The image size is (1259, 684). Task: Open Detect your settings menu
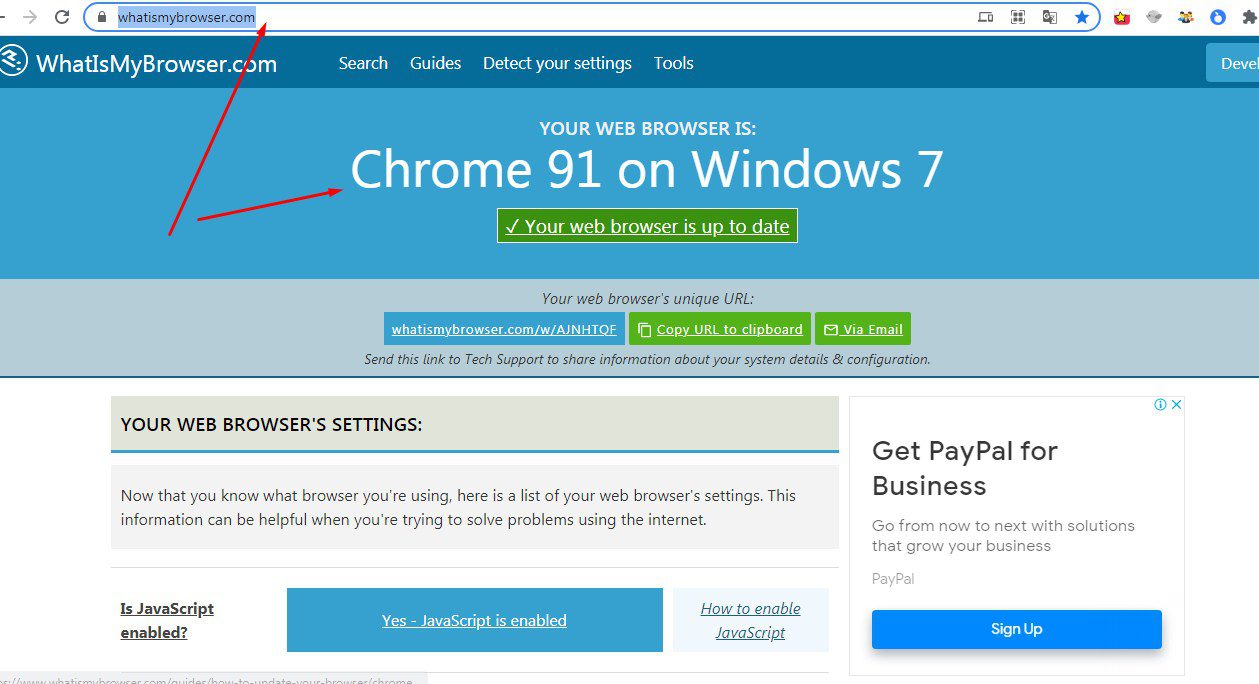(x=557, y=63)
